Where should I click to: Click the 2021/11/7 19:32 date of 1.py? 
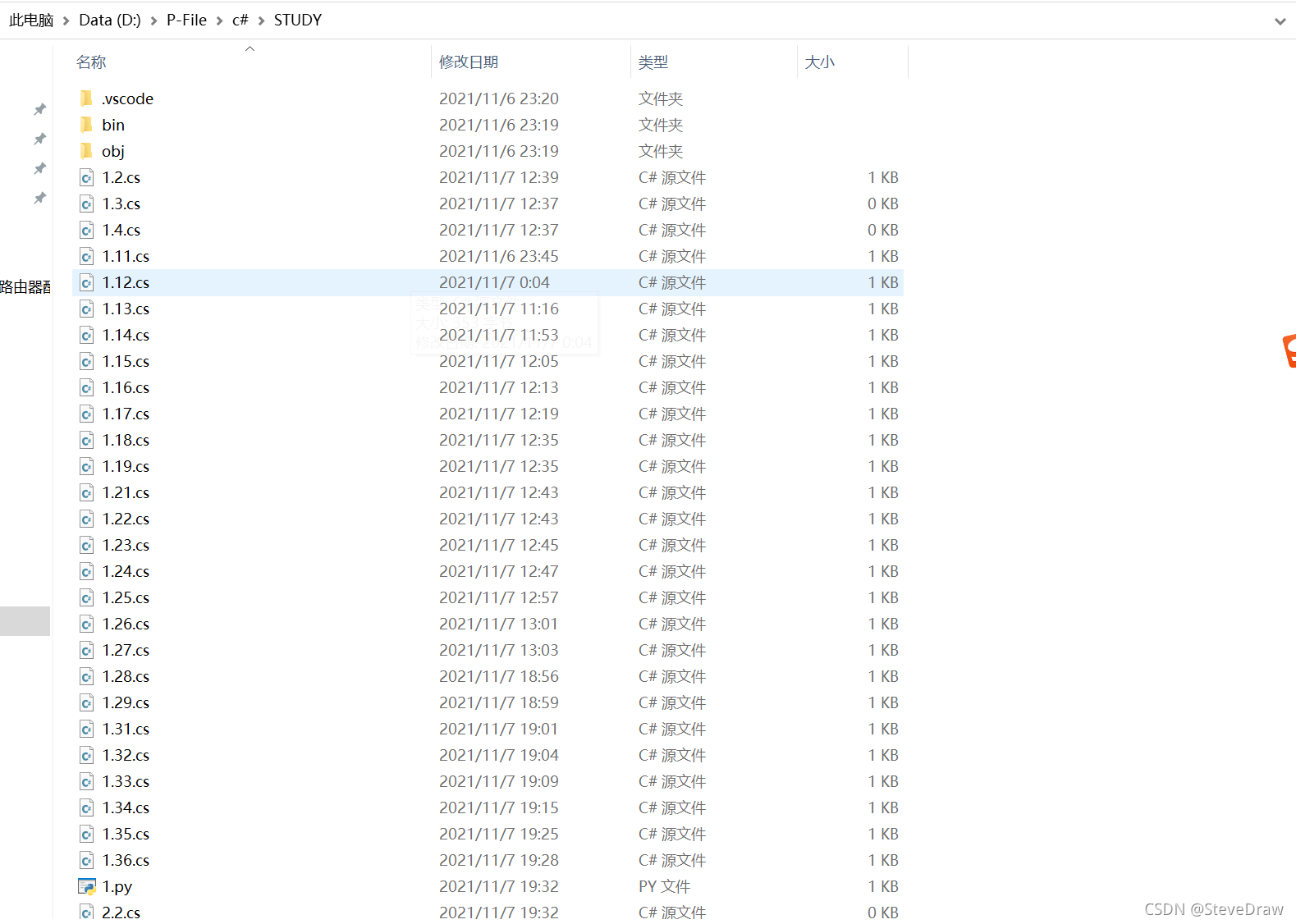point(499,886)
